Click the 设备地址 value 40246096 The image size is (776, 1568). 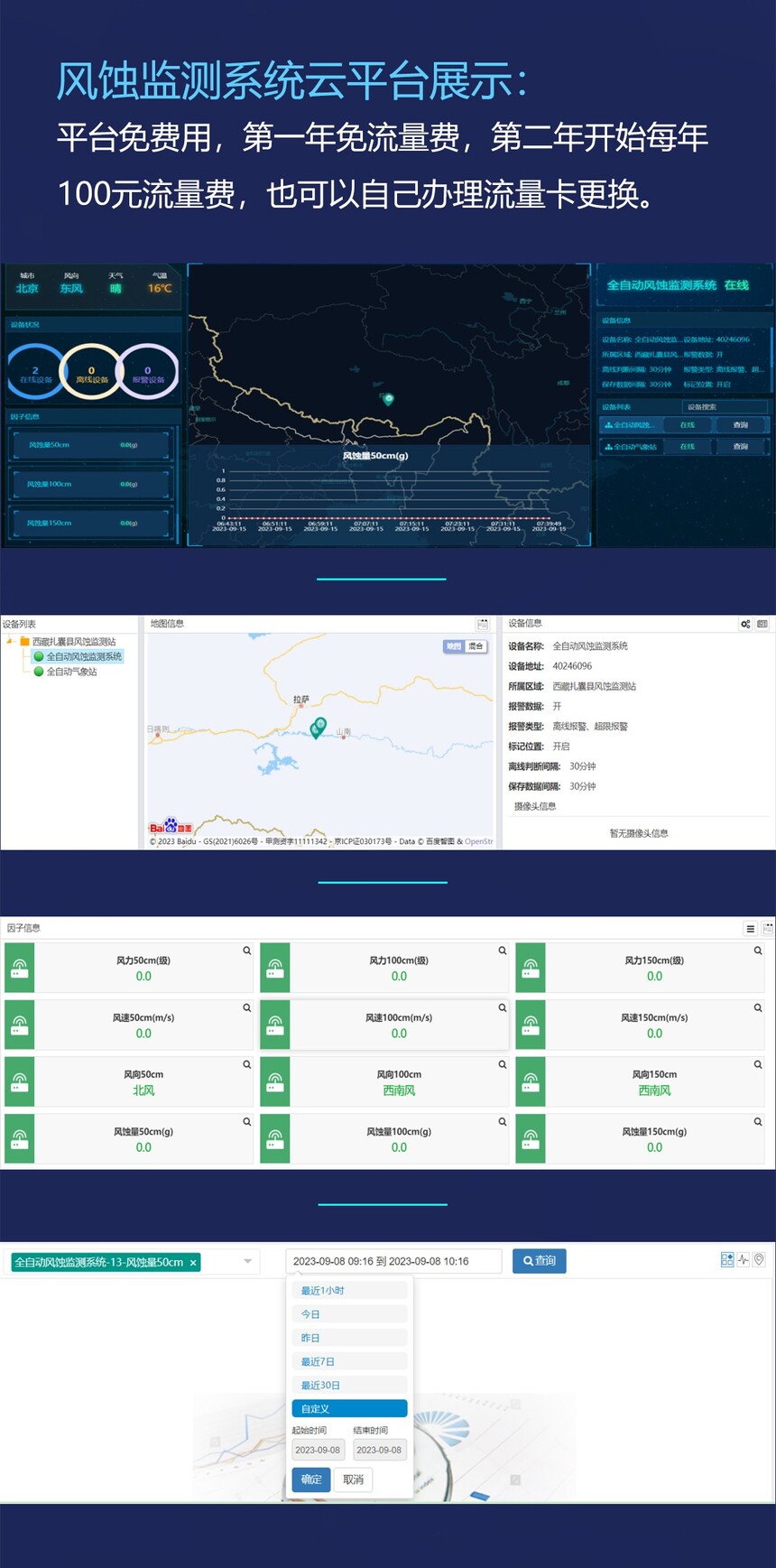572,666
